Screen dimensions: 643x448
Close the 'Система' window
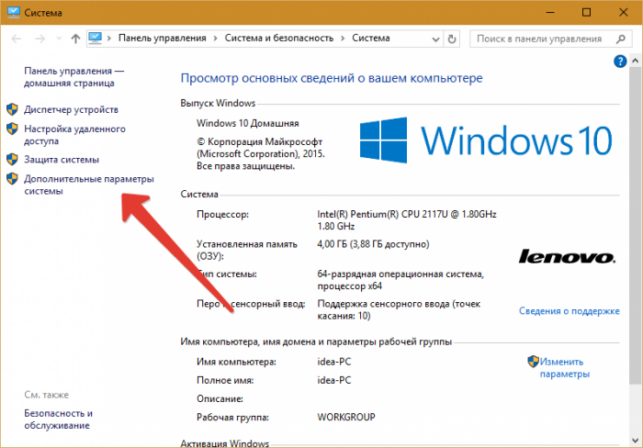coord(623,12)
